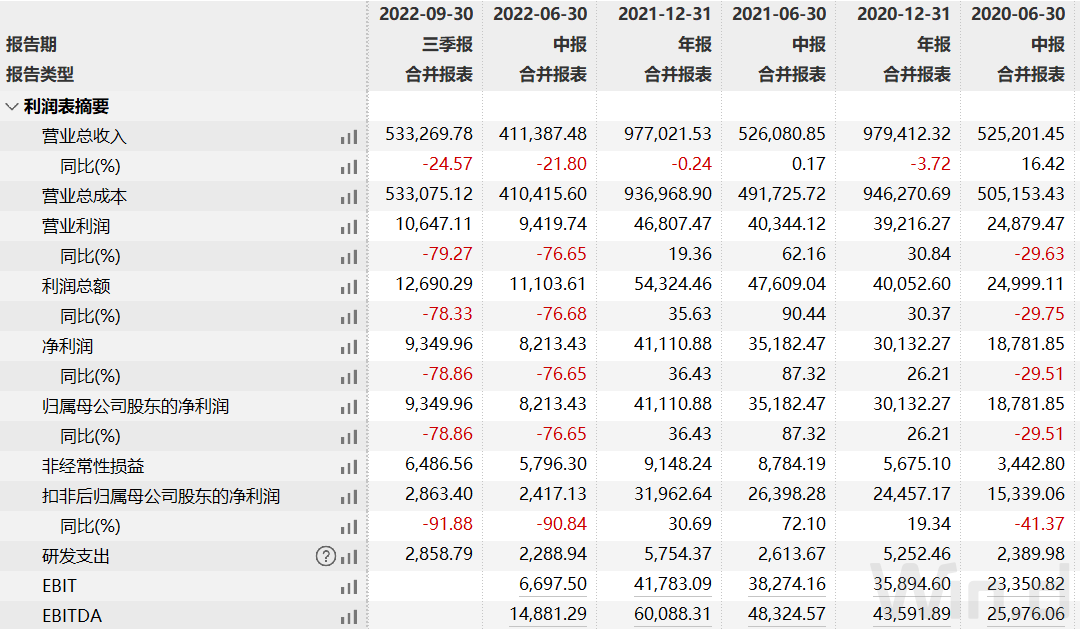
Task: Click the help icon beside 研发支出
Action: coord(326,556)
